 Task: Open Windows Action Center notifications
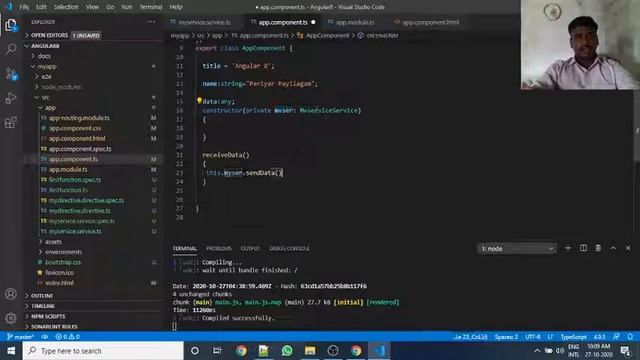[625, 351]
